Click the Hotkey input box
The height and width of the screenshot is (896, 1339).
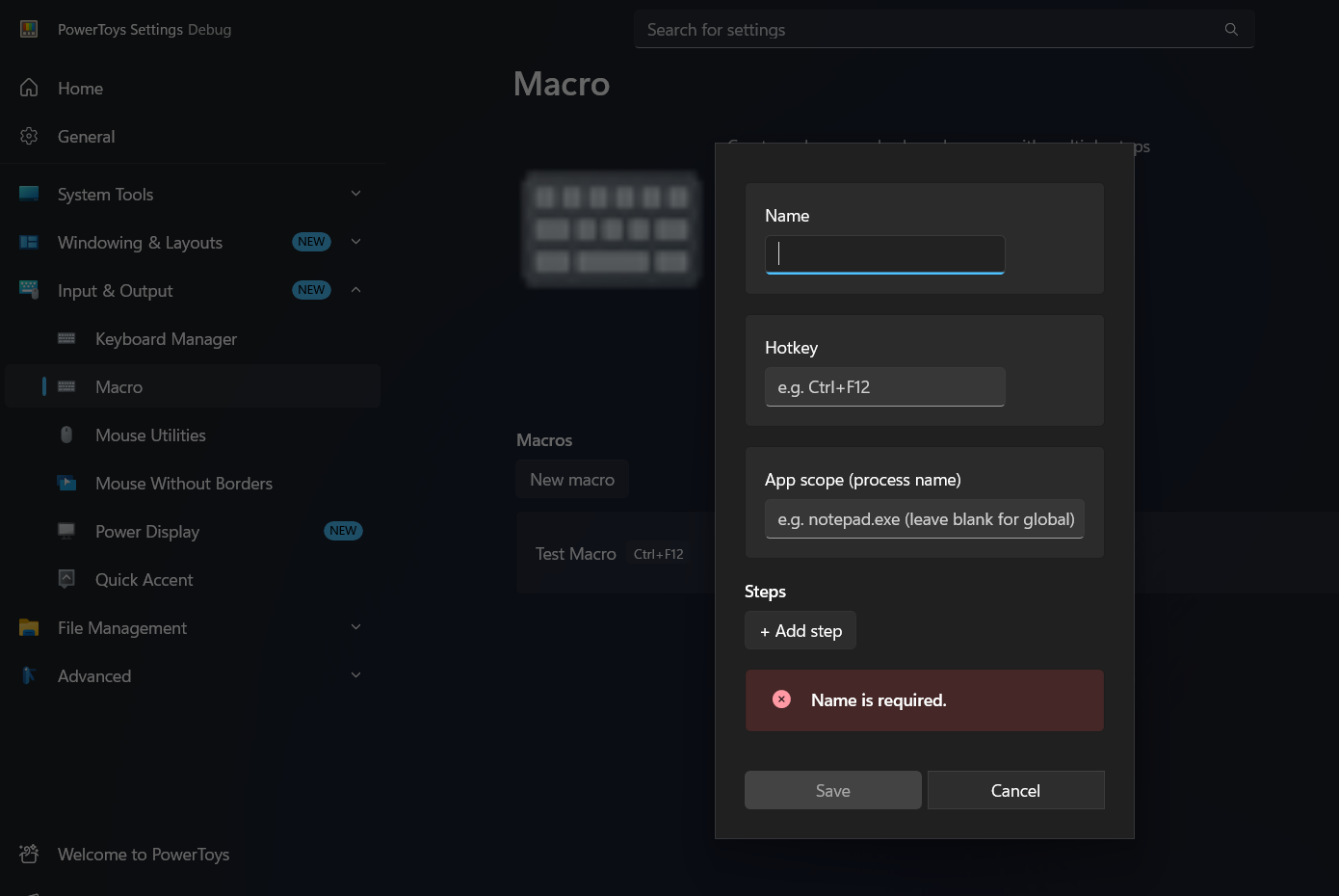[x=885, y=386]
